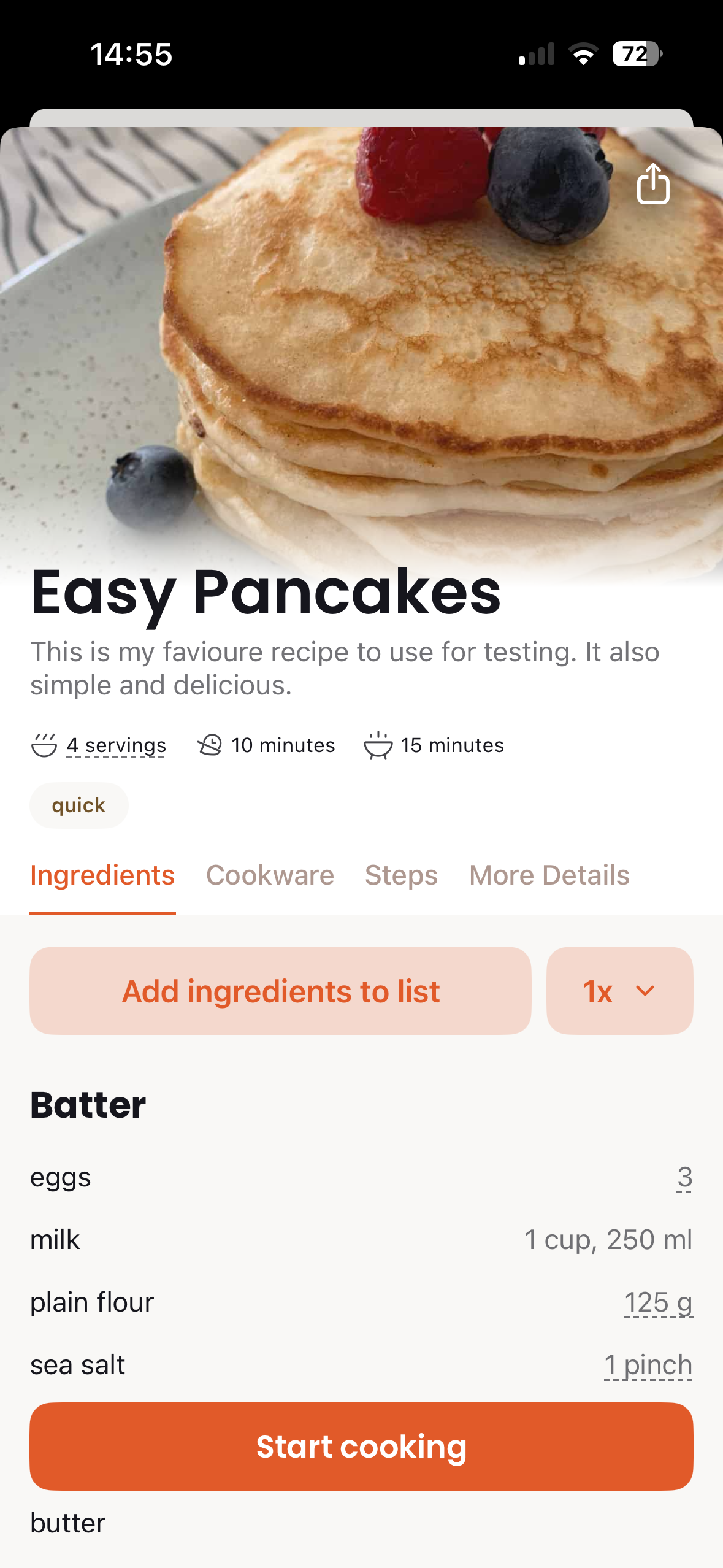Toggle the plain flour amount 125 g
Screen dimensions: 723x1568
[x=658, y=1302]
